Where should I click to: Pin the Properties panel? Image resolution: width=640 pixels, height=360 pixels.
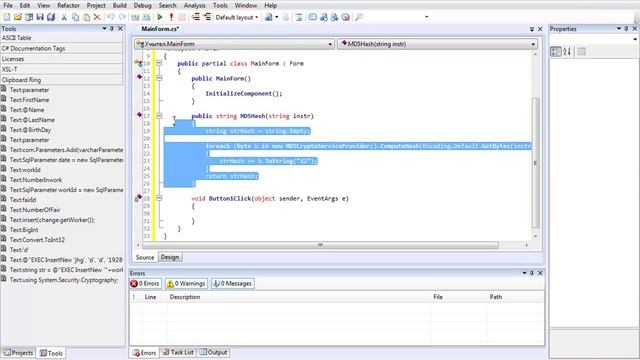(626, 29)
